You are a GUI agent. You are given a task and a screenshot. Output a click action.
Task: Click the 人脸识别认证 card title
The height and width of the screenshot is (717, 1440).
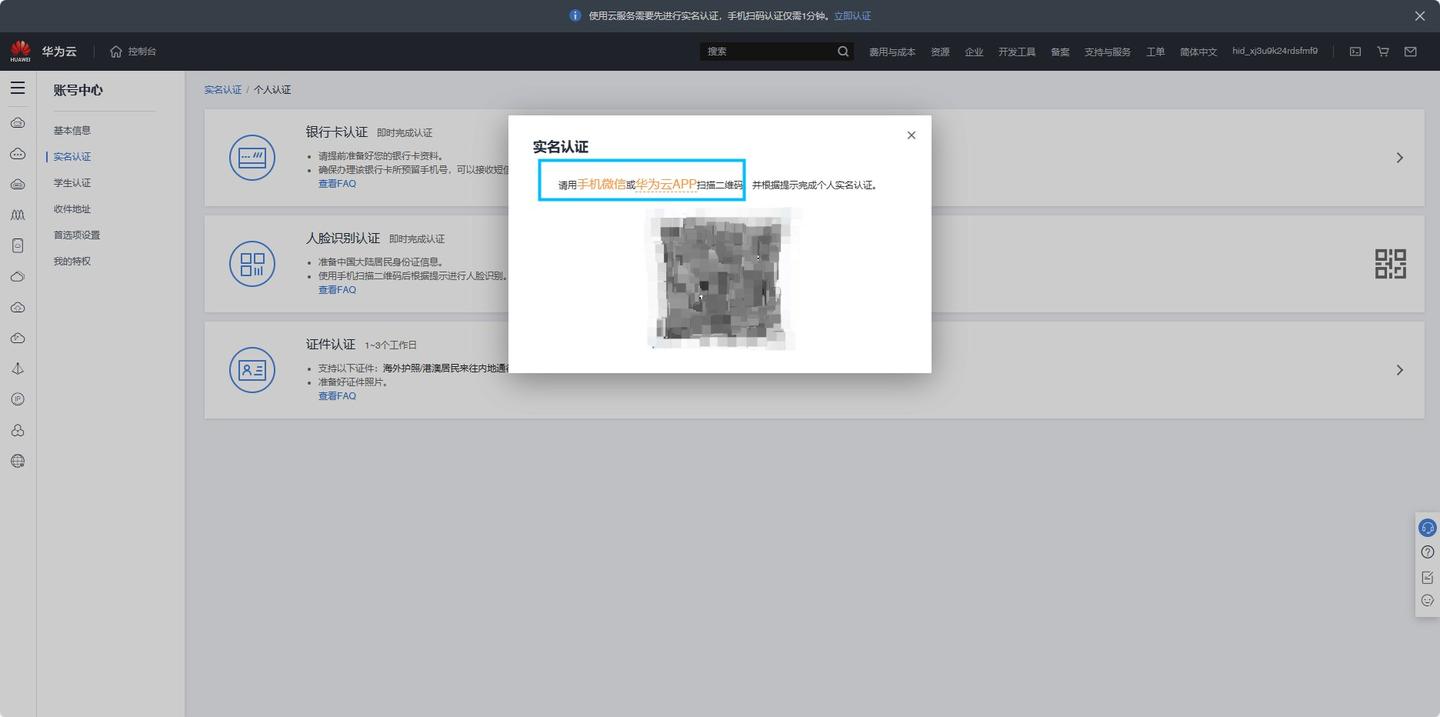[x=343, y=238]
